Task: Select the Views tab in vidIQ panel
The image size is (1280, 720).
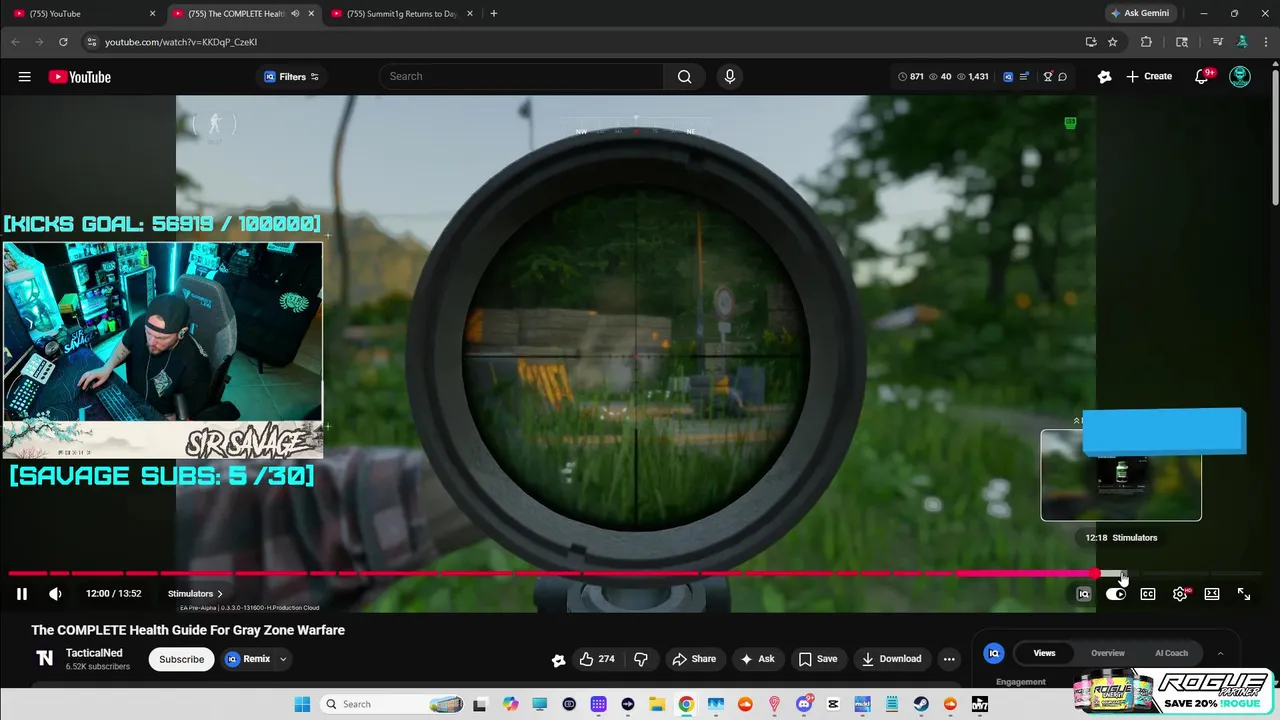Action: click(x=1044, y=653)
